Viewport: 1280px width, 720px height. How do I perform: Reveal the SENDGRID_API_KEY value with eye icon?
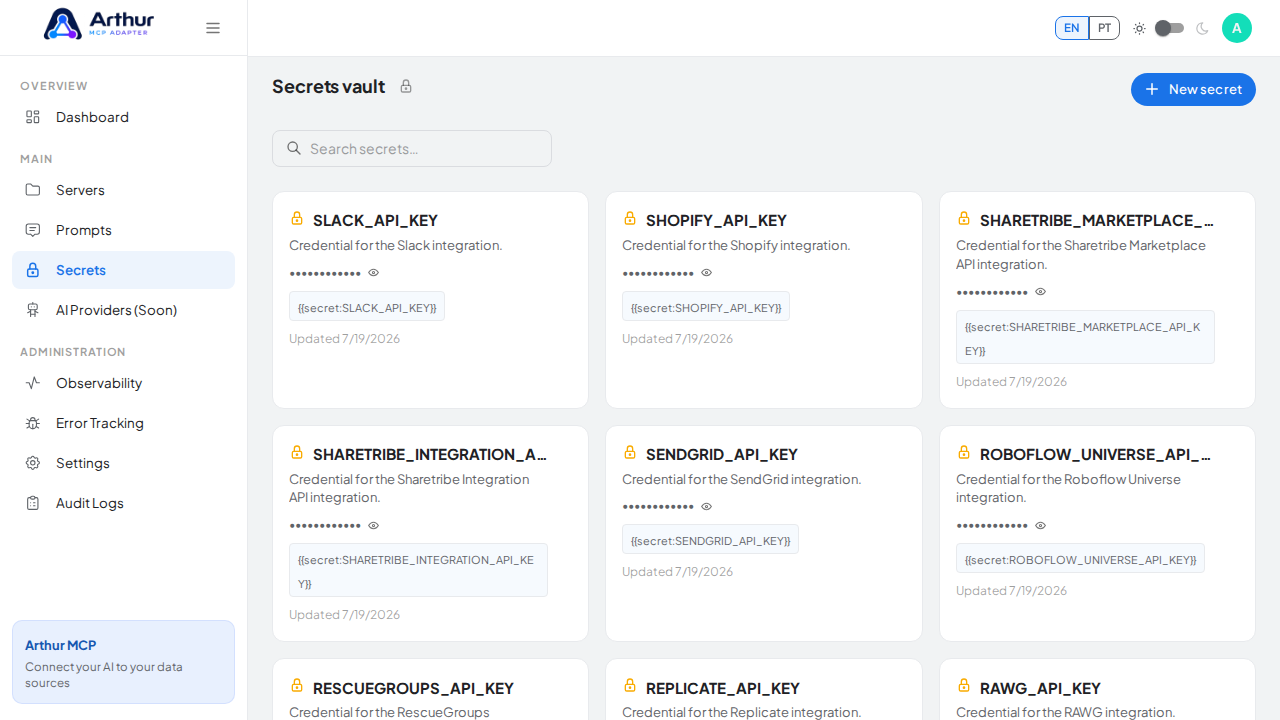tap(707, 507)
